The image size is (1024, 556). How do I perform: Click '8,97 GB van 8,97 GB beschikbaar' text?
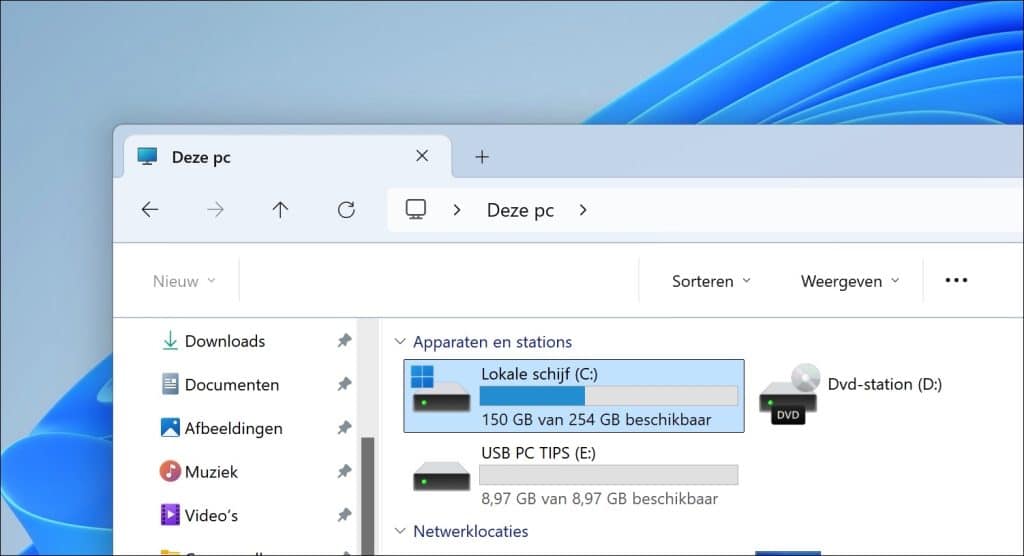(600, 499)
